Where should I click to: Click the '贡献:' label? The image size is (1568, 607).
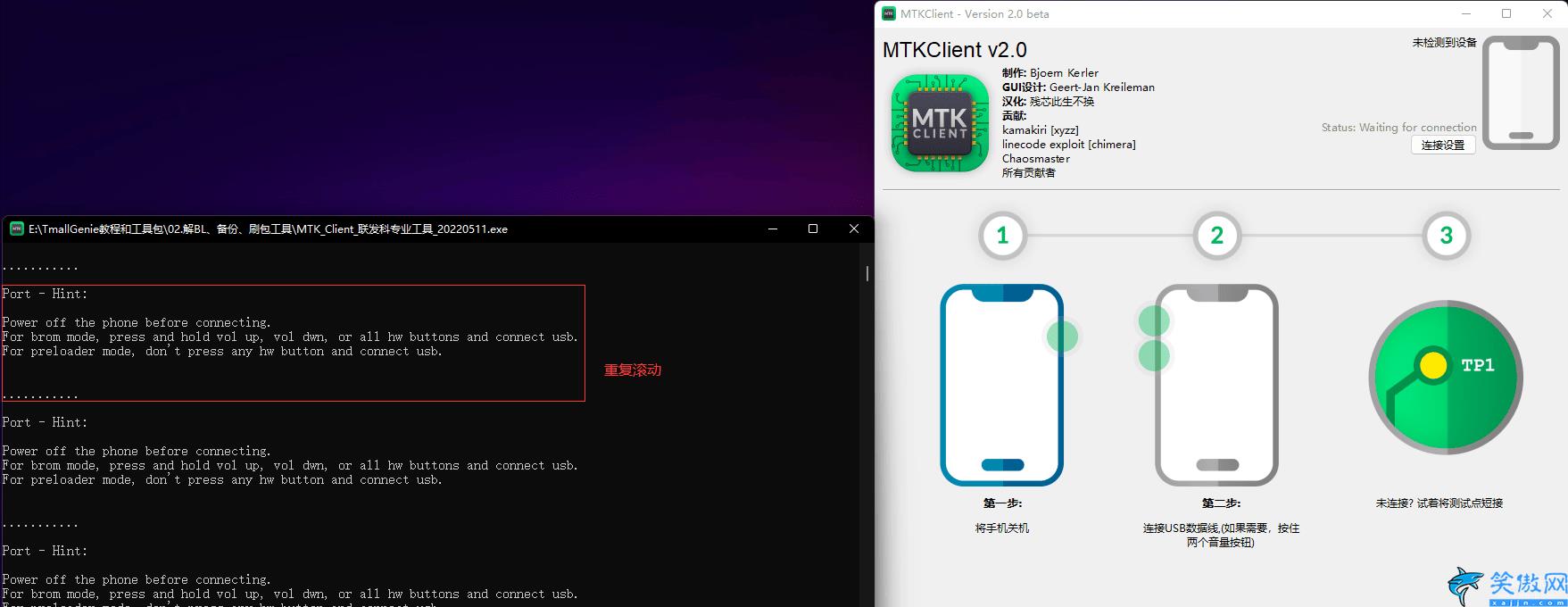pyautogui.click(x=1015, y=116)
